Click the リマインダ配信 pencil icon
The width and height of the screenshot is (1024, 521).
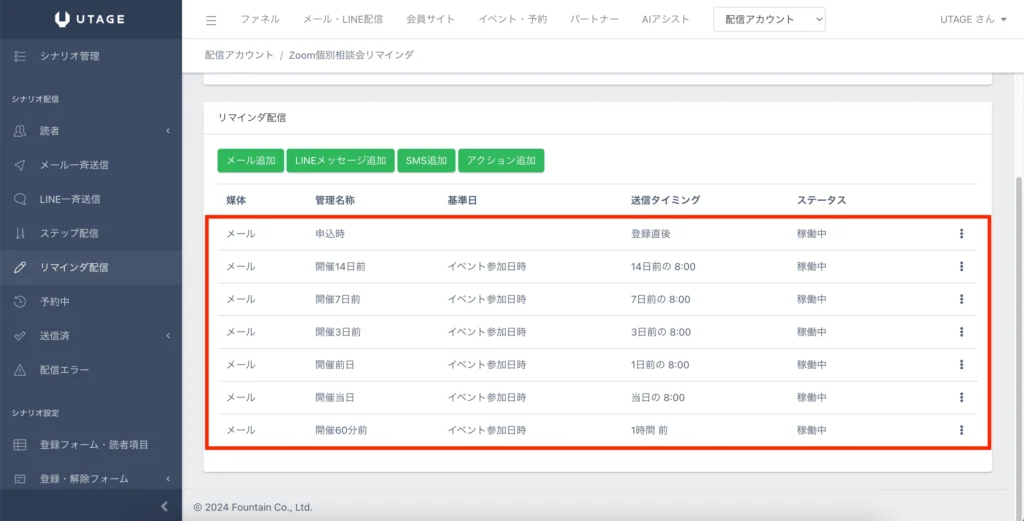(x=20, y=267)
